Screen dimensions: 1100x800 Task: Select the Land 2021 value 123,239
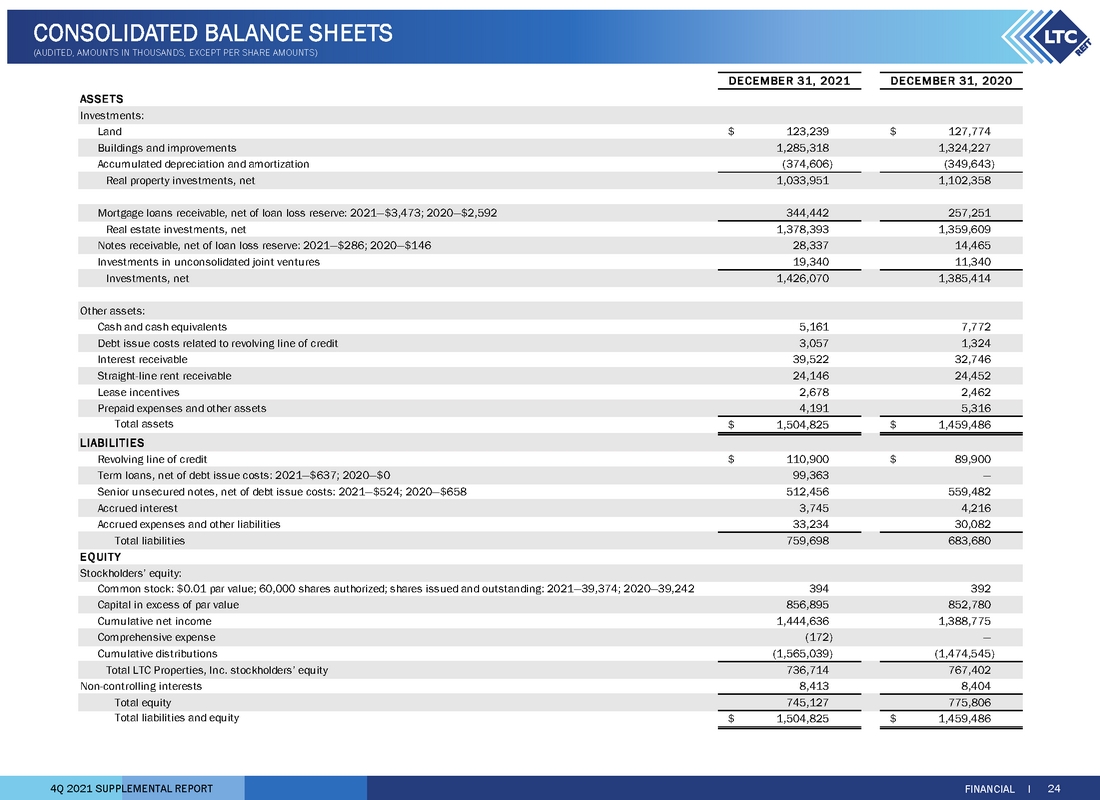807,131
